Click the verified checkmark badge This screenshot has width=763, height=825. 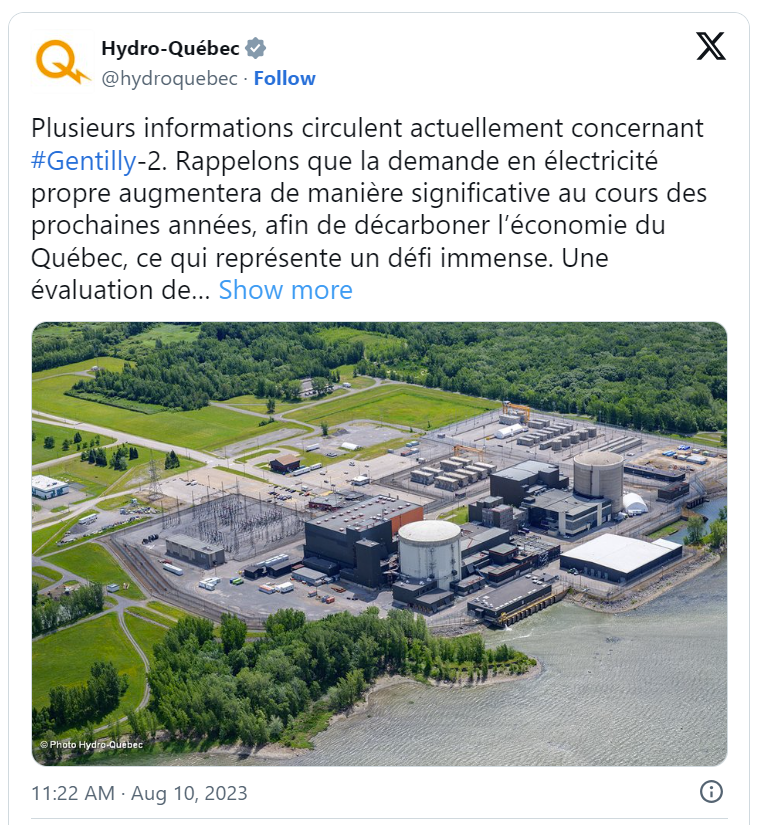pos(256,48)
